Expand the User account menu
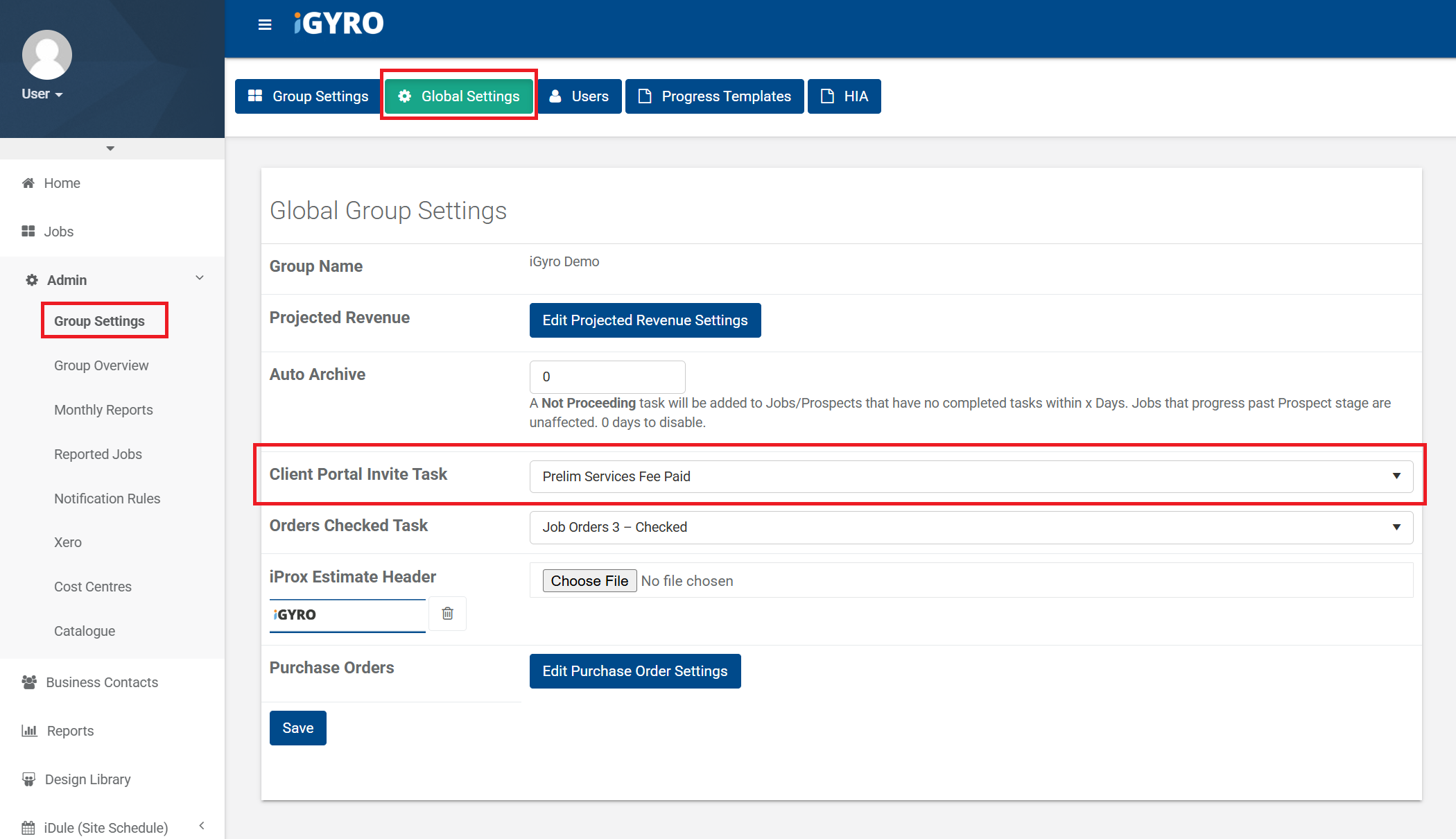Image resolution: width=1456 pixels, height=839 pixels. pos(43,94)
